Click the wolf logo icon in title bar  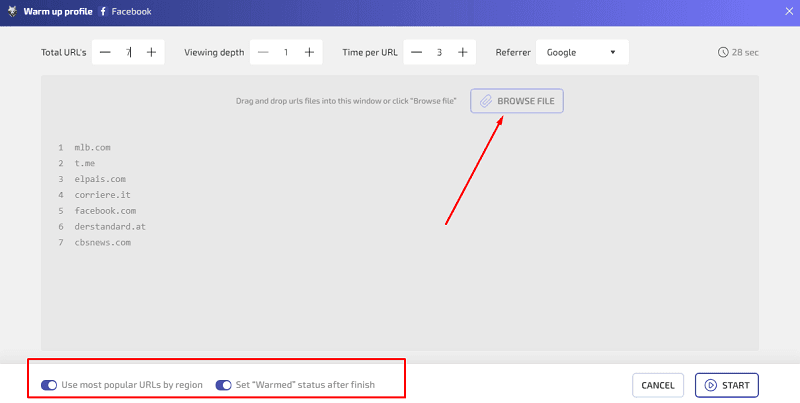(x=12, y=11)
